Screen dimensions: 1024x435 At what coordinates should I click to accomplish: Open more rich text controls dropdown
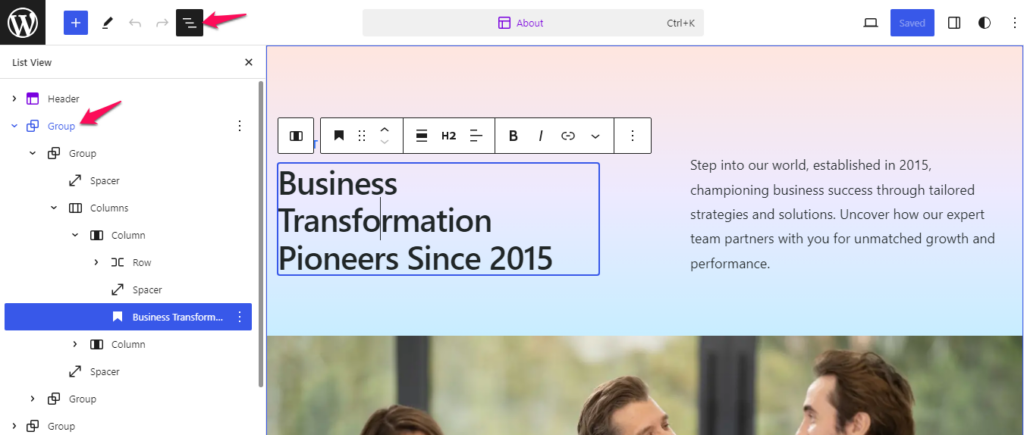(595, 135)
